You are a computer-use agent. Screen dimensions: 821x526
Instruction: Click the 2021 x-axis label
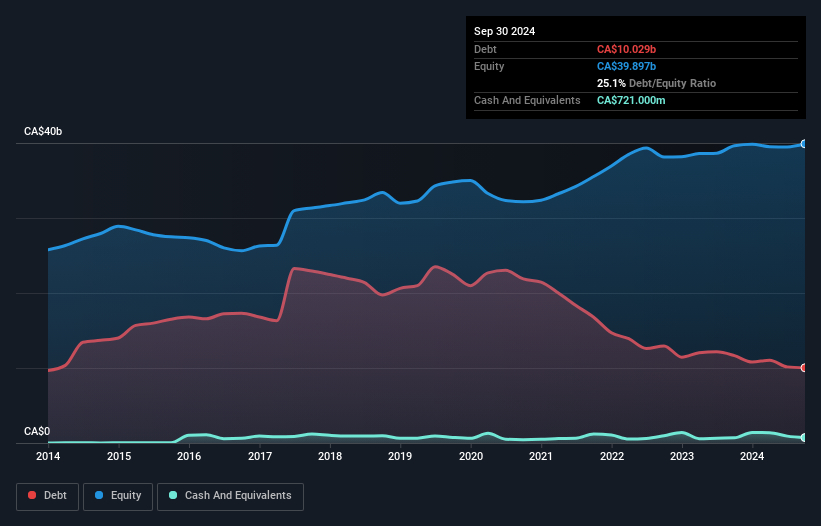coord(541,456)
